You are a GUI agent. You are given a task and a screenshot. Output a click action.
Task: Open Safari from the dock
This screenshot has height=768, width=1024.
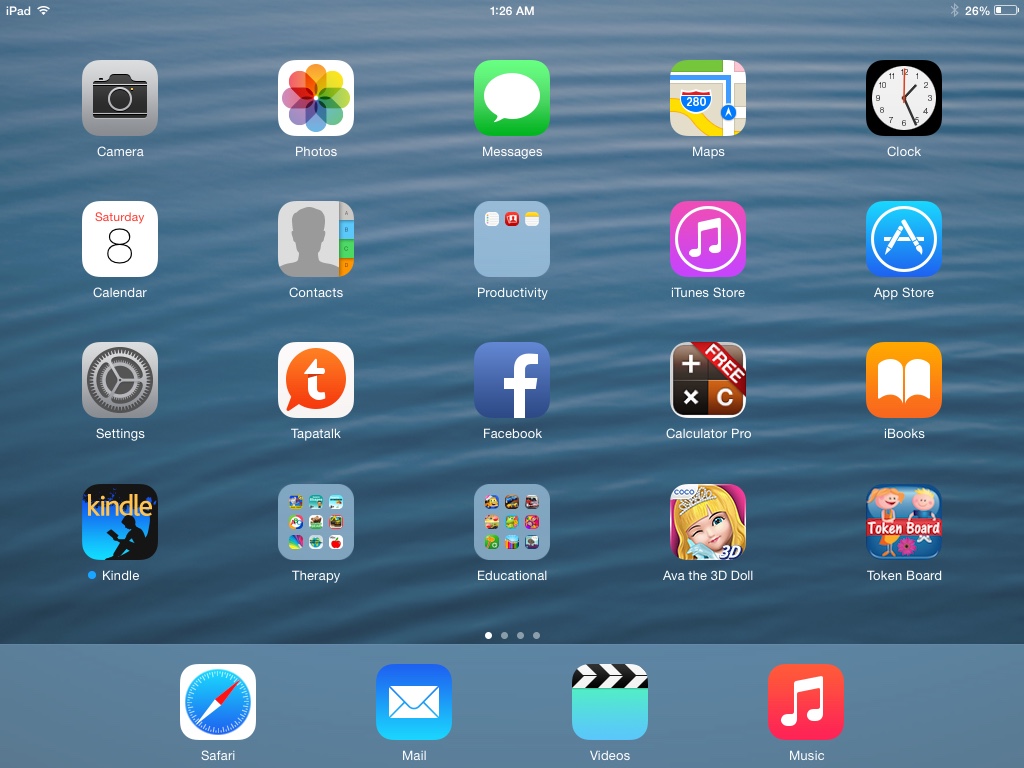pyautogui.click(x=217, y=702)
